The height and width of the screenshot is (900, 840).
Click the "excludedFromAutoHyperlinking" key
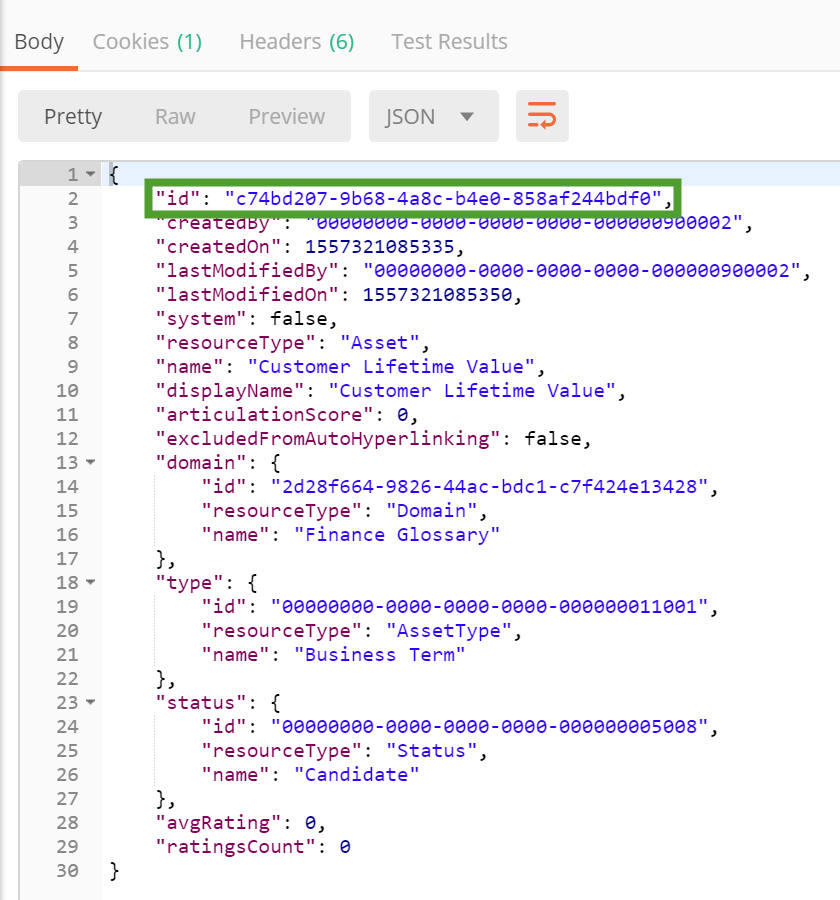[x=328, y=439]
